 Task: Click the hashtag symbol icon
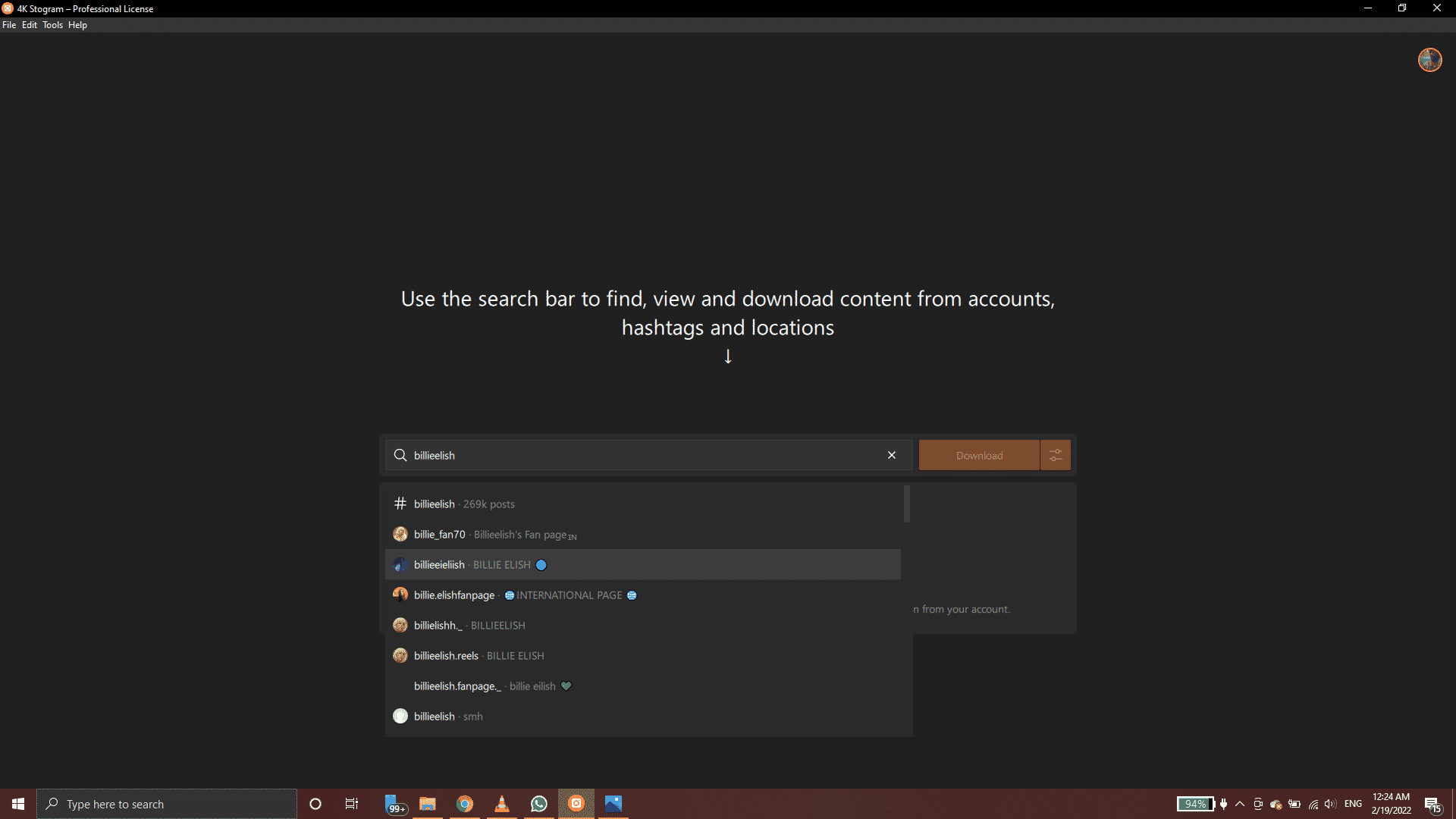pos(400,504)
